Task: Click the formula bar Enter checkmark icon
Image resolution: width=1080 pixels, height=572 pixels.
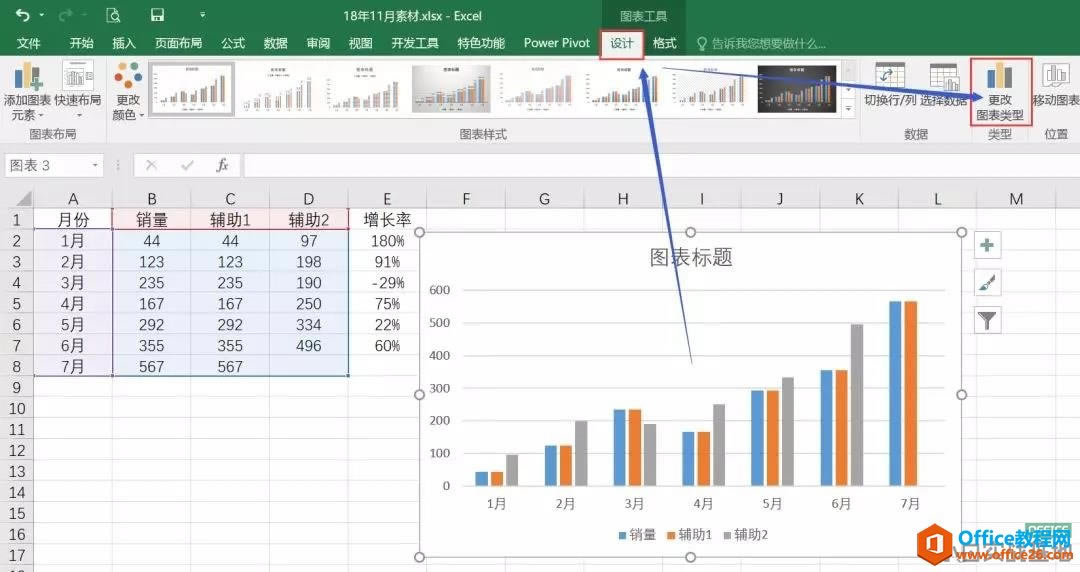Action: click(x=187, y=165)
